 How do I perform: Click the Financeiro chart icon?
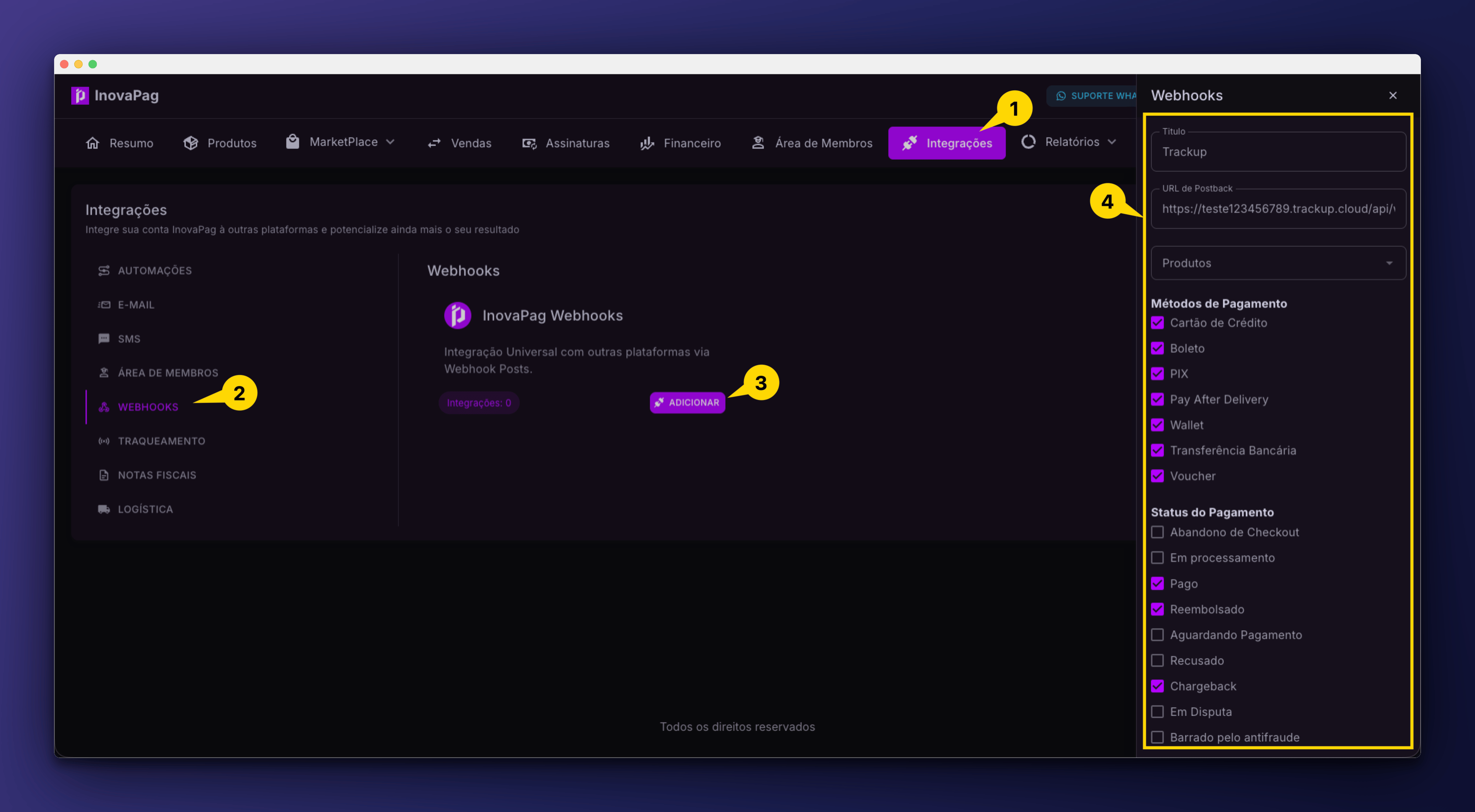647,143
